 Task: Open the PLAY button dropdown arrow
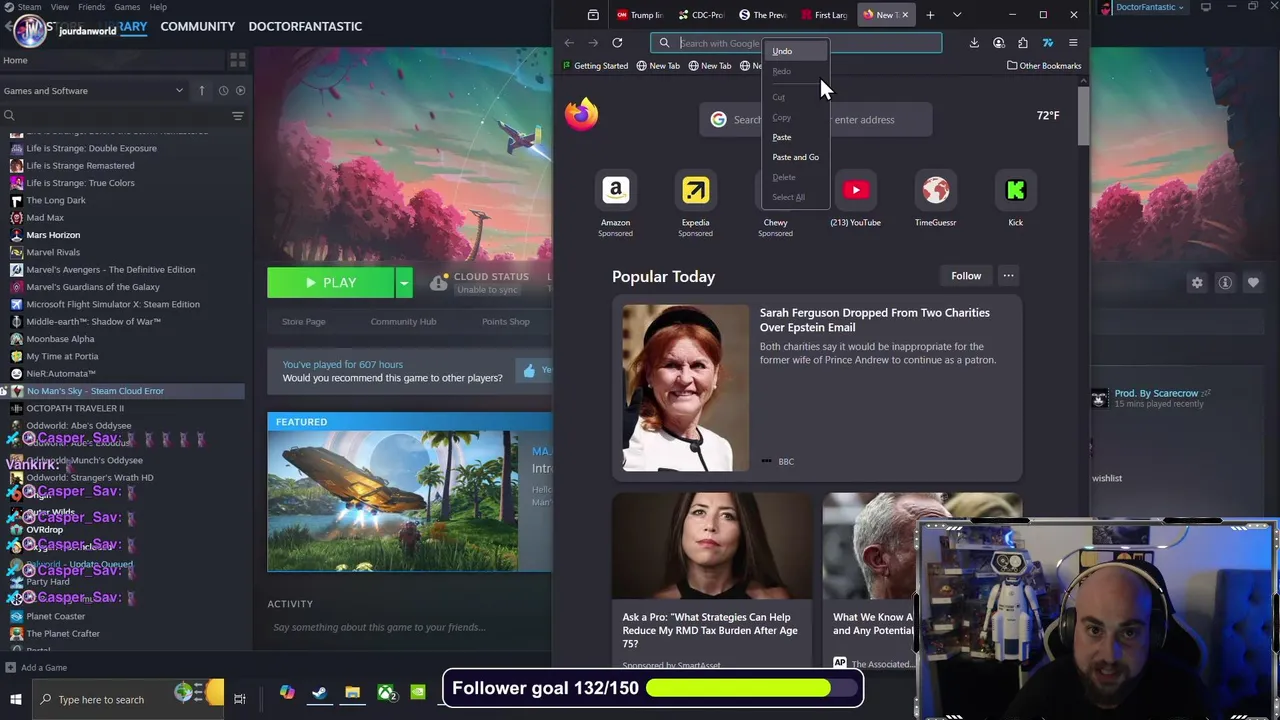click(x=404, y=283)
